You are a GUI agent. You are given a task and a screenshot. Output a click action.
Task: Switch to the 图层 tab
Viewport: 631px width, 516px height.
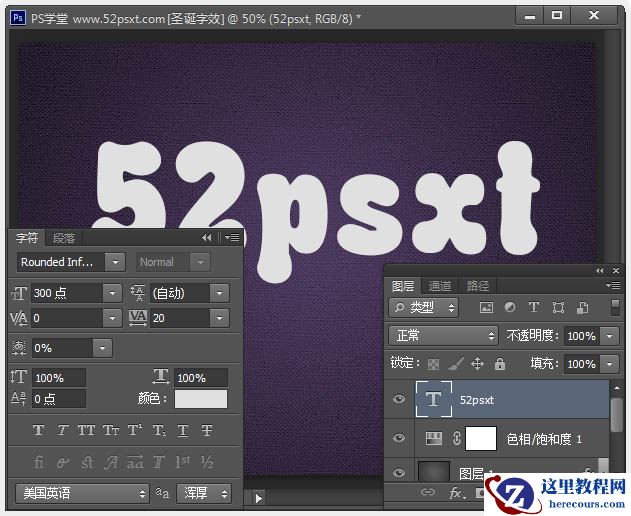(x=403, y=286)
